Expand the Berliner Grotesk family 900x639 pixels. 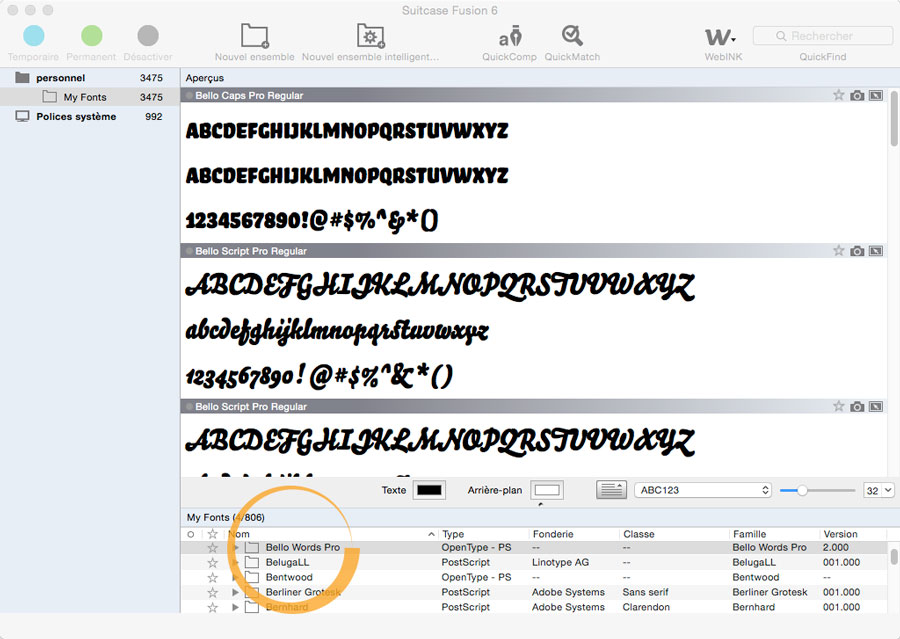(x=235, y=592)
